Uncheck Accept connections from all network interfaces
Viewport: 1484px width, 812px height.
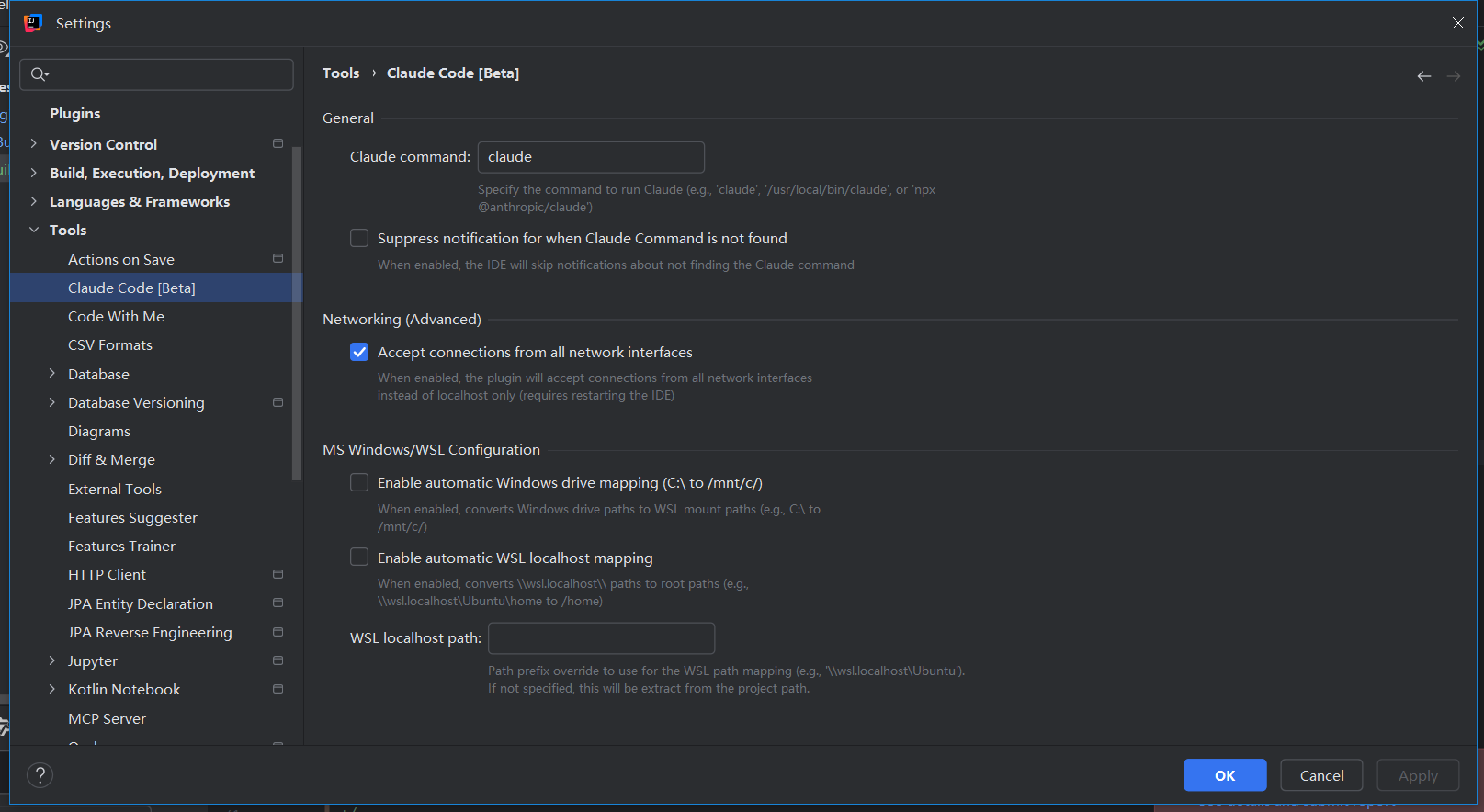click(359, 352)
